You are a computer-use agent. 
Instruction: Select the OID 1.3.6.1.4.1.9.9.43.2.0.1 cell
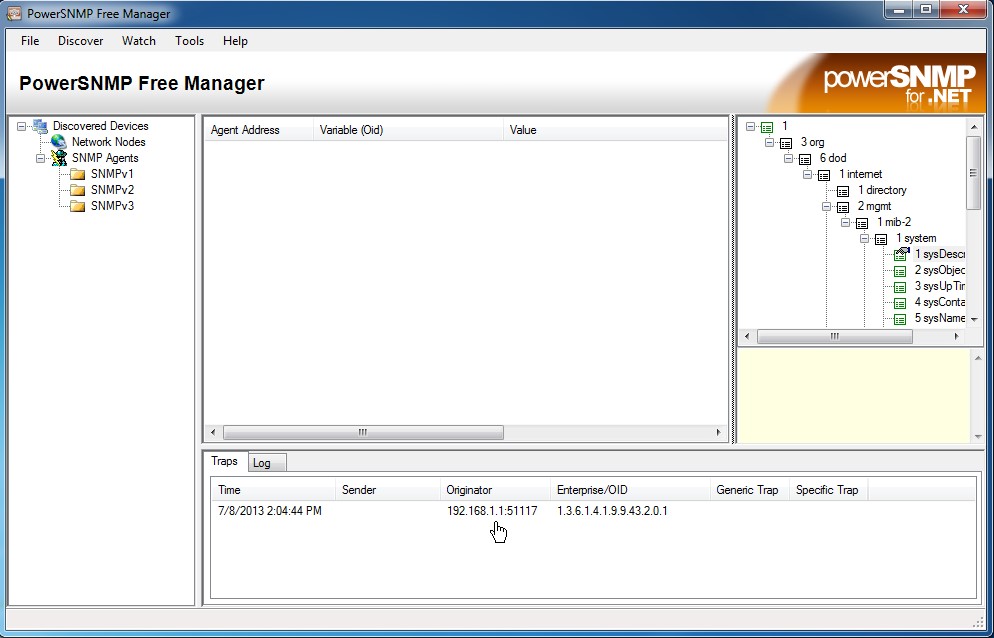(612, 511)
